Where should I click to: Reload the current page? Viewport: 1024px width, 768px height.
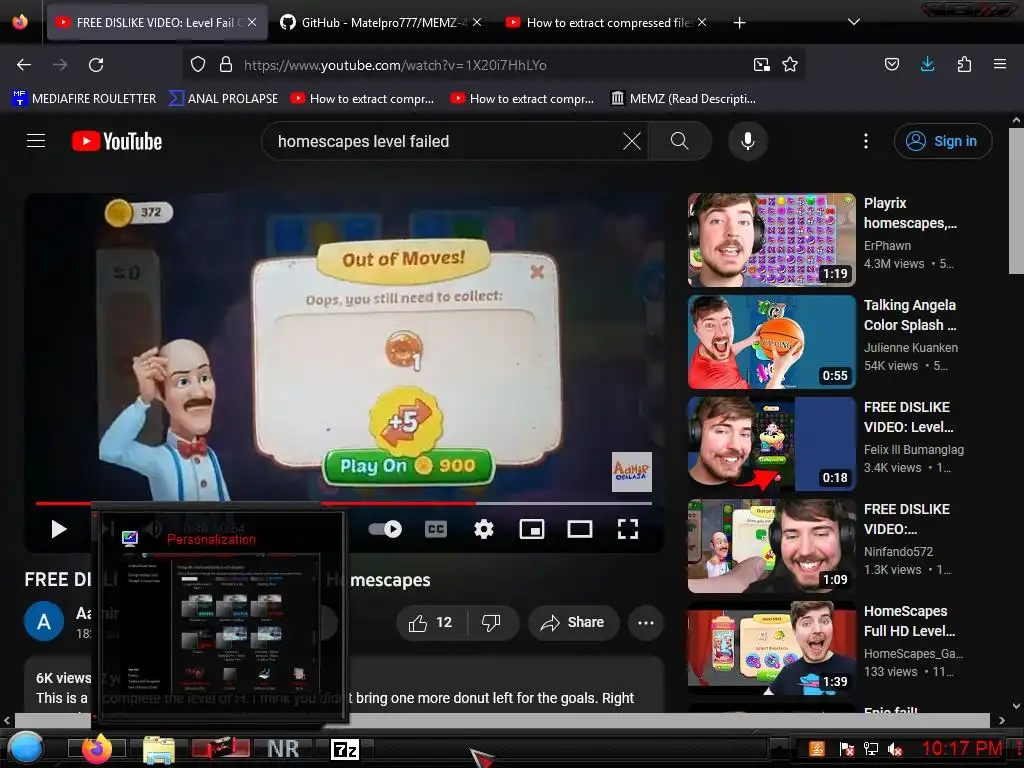coord(96,65)
